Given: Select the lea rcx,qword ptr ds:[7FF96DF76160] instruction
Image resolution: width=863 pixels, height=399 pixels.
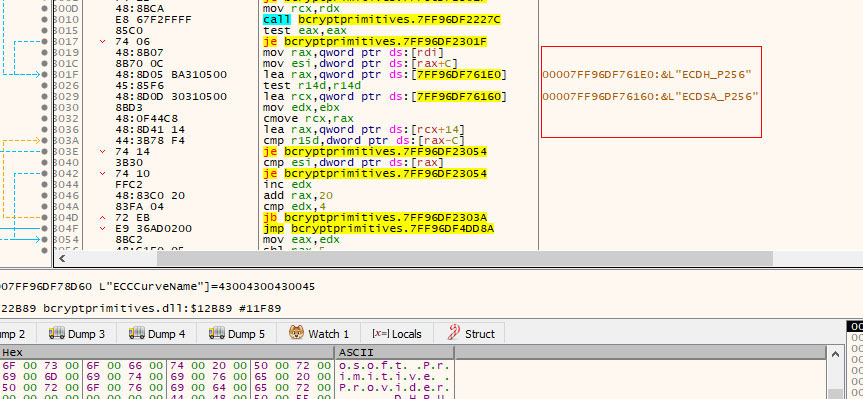Looking at the screenshot, I should [385, 96].
